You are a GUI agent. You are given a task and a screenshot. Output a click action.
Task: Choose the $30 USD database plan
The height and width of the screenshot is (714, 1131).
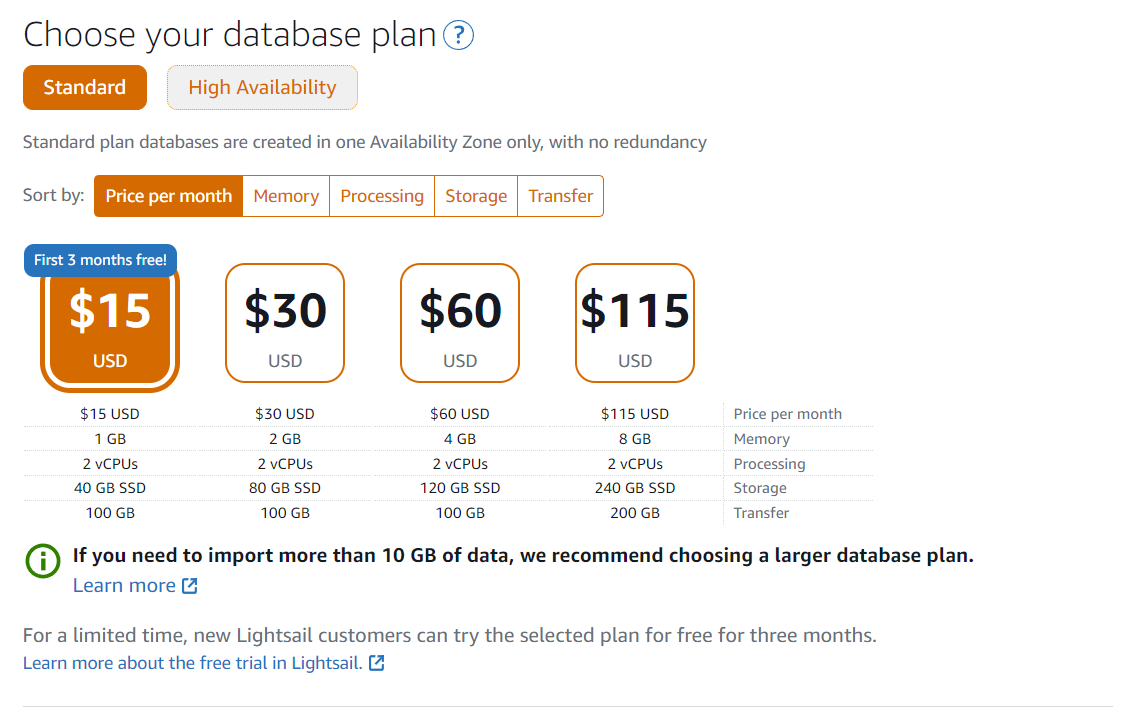(x=285, y=323)
